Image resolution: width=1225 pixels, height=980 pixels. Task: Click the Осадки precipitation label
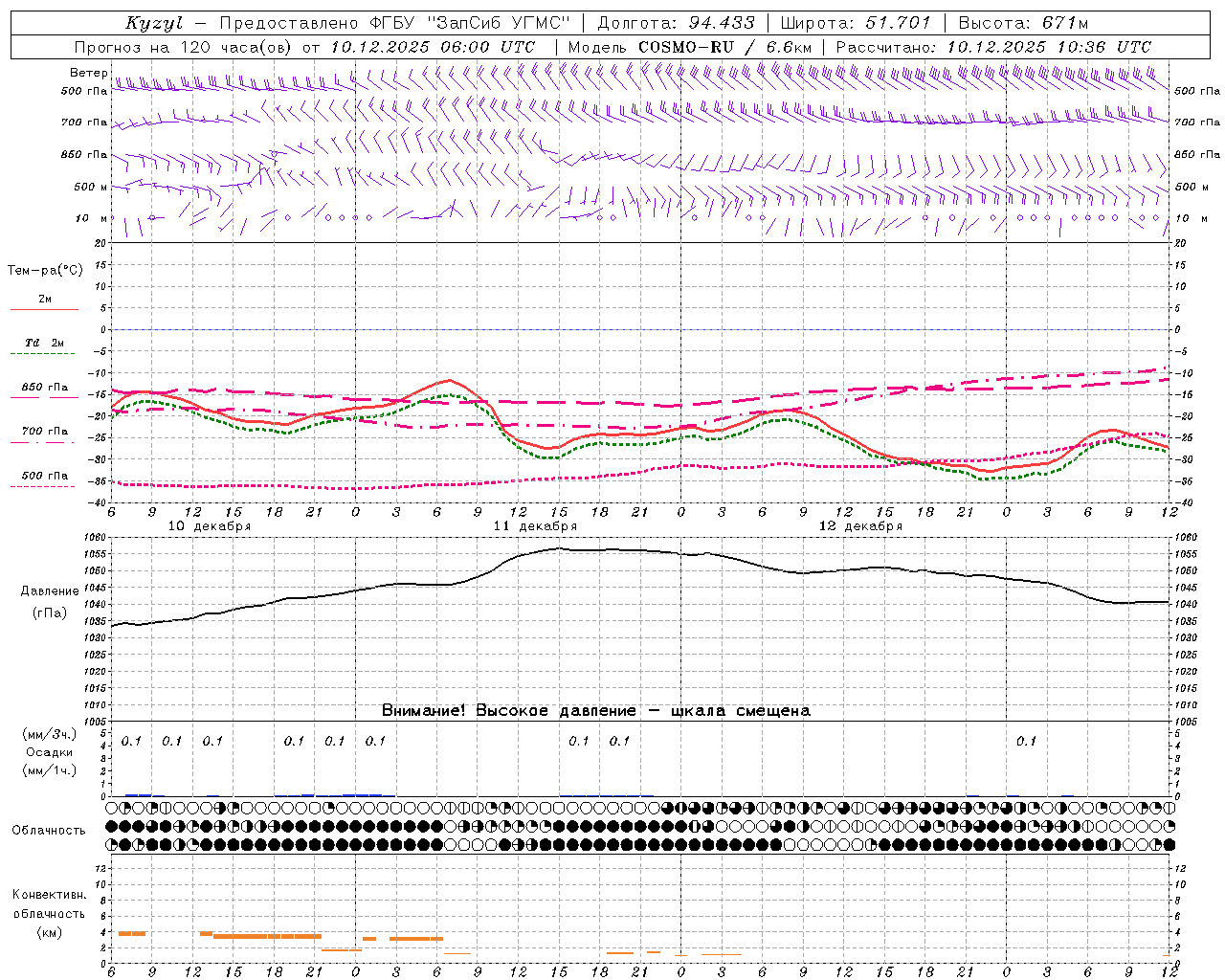(x=50, y=752)
